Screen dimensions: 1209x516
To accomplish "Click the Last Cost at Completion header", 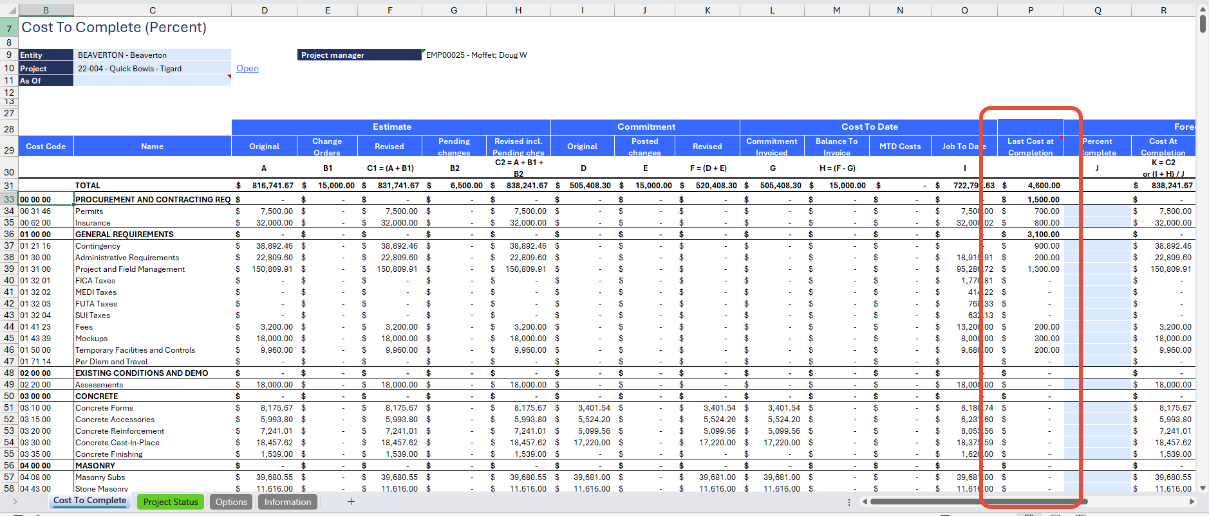I will click(1030, 146).
